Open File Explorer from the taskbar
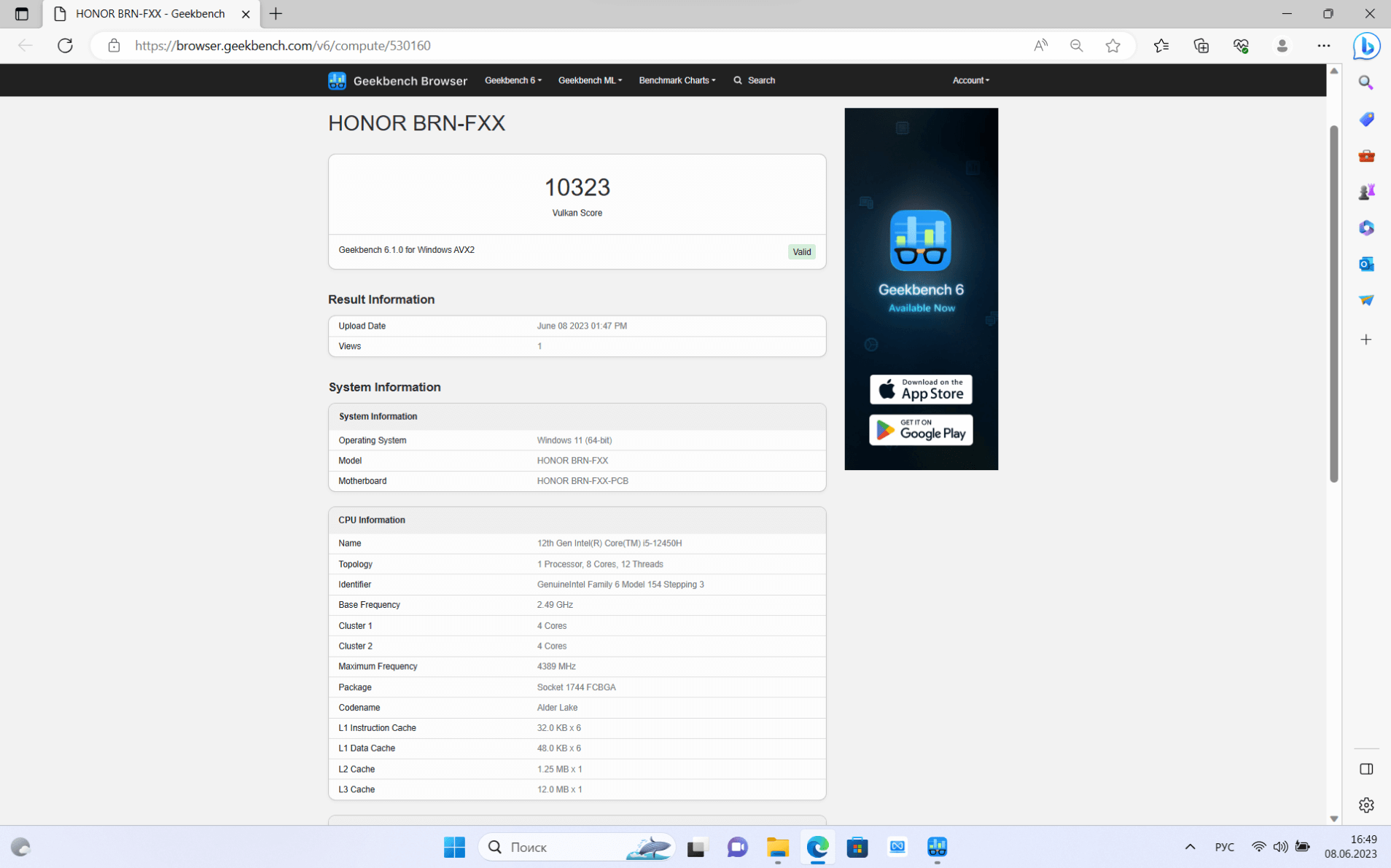The height and width of the screenshot is (868, 1391). [x=777, y=847]
